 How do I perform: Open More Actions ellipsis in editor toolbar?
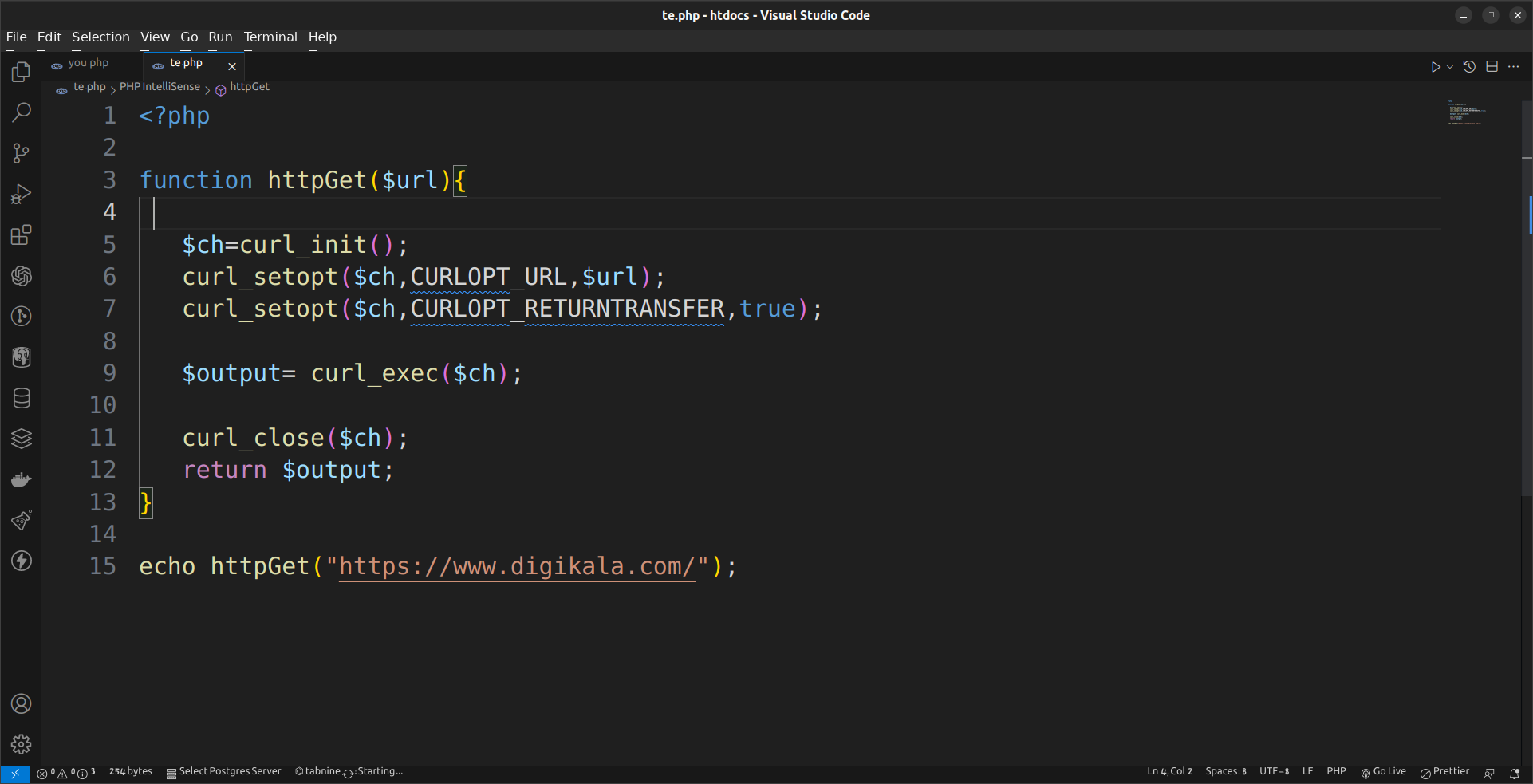pos(1514,67)
